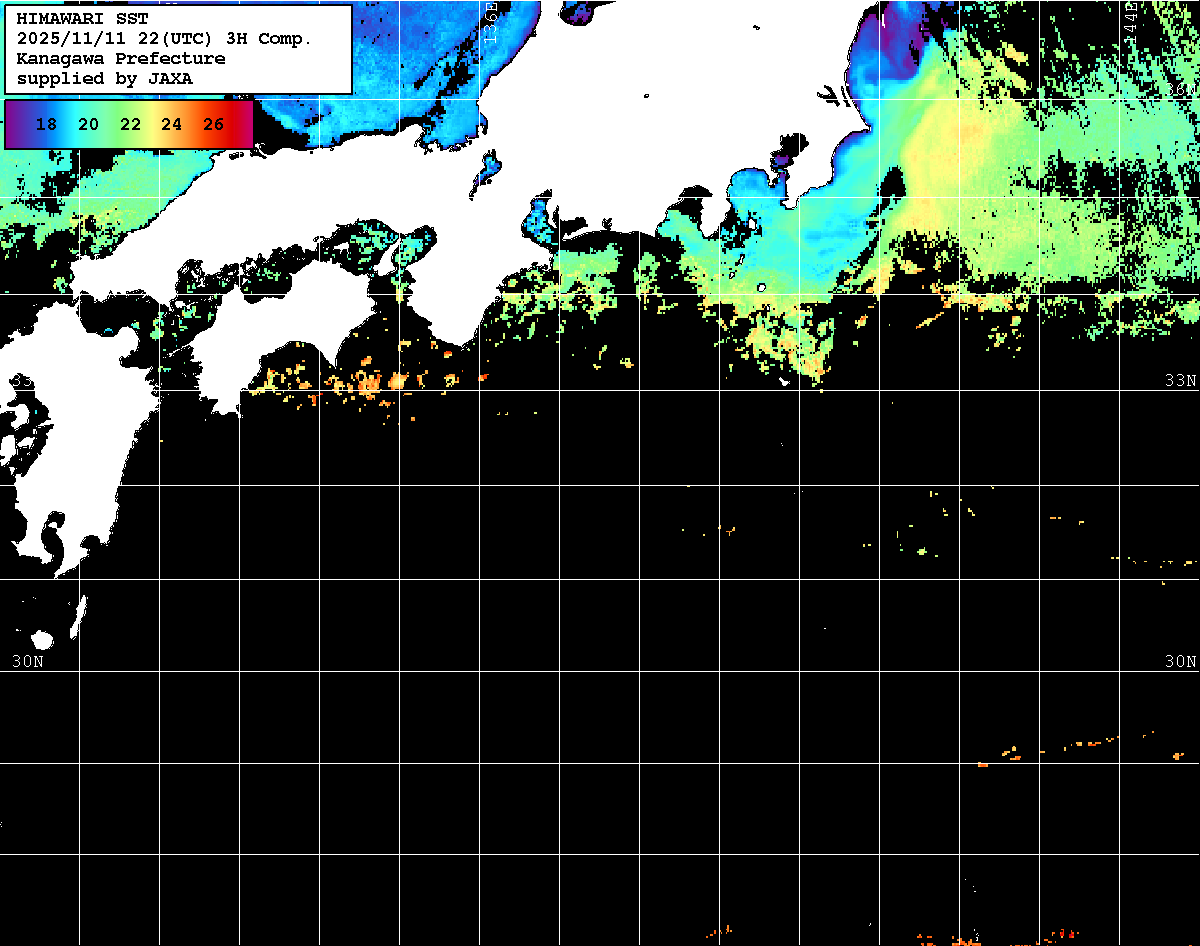Click the 'supplied by JAXA' credit text
Viewport: 1200px width, 946px height.
pos(104,78)
